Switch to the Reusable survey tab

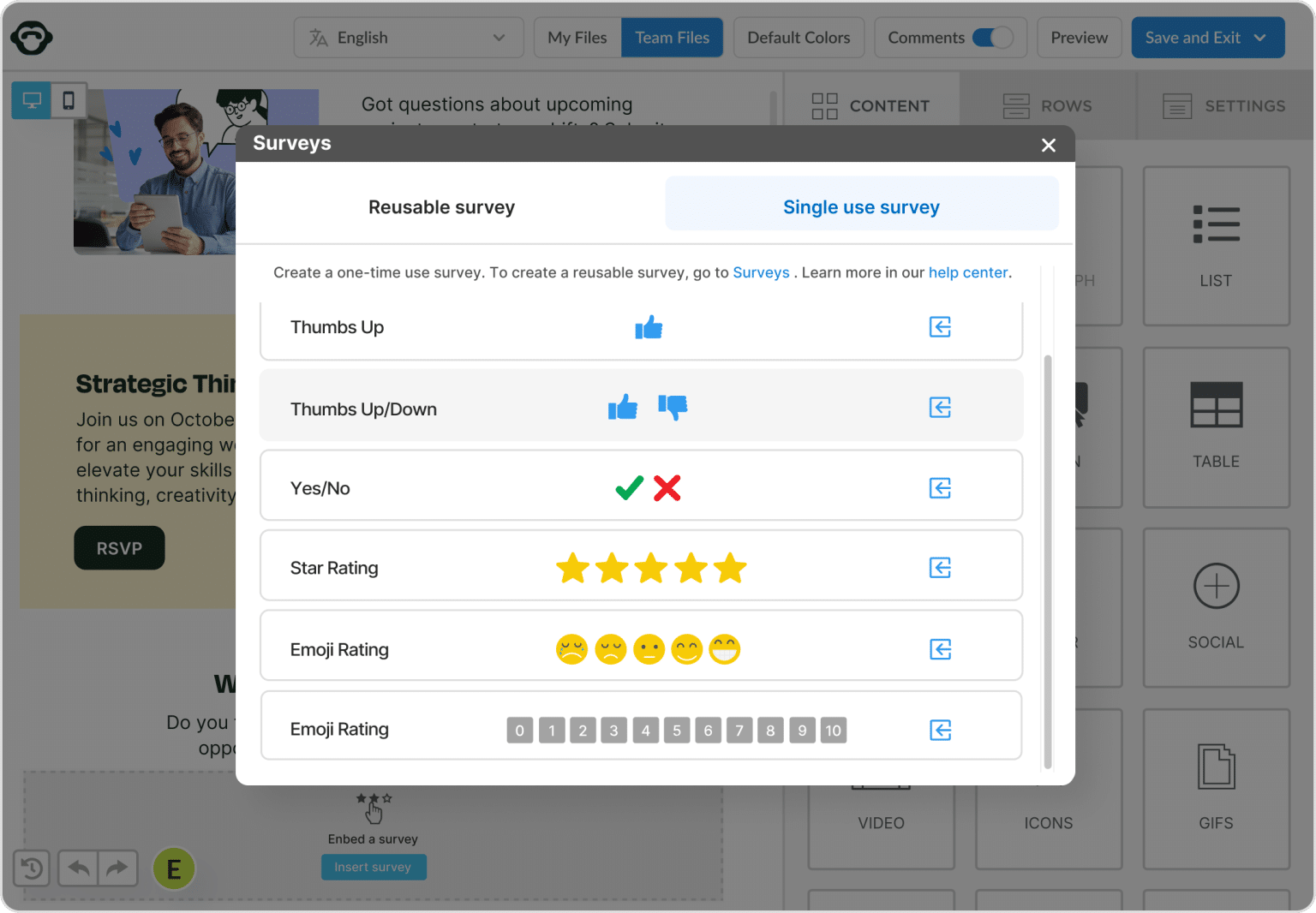[x=441, y=206]
